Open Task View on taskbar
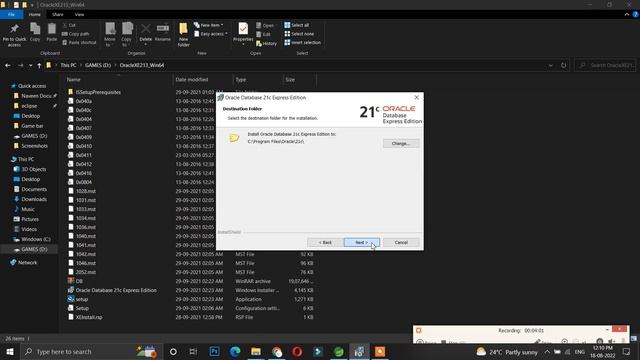640x360 pixels. [193, 351]
